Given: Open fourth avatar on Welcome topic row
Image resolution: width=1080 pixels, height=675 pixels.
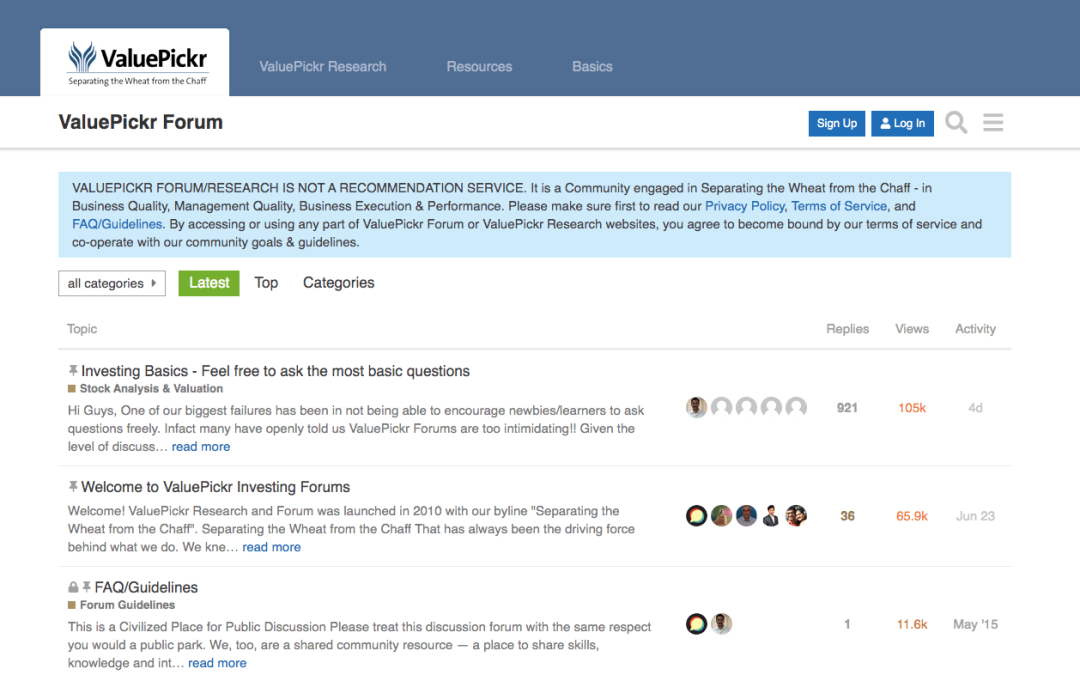Looking at the screenshot, I should pos(771,515).
